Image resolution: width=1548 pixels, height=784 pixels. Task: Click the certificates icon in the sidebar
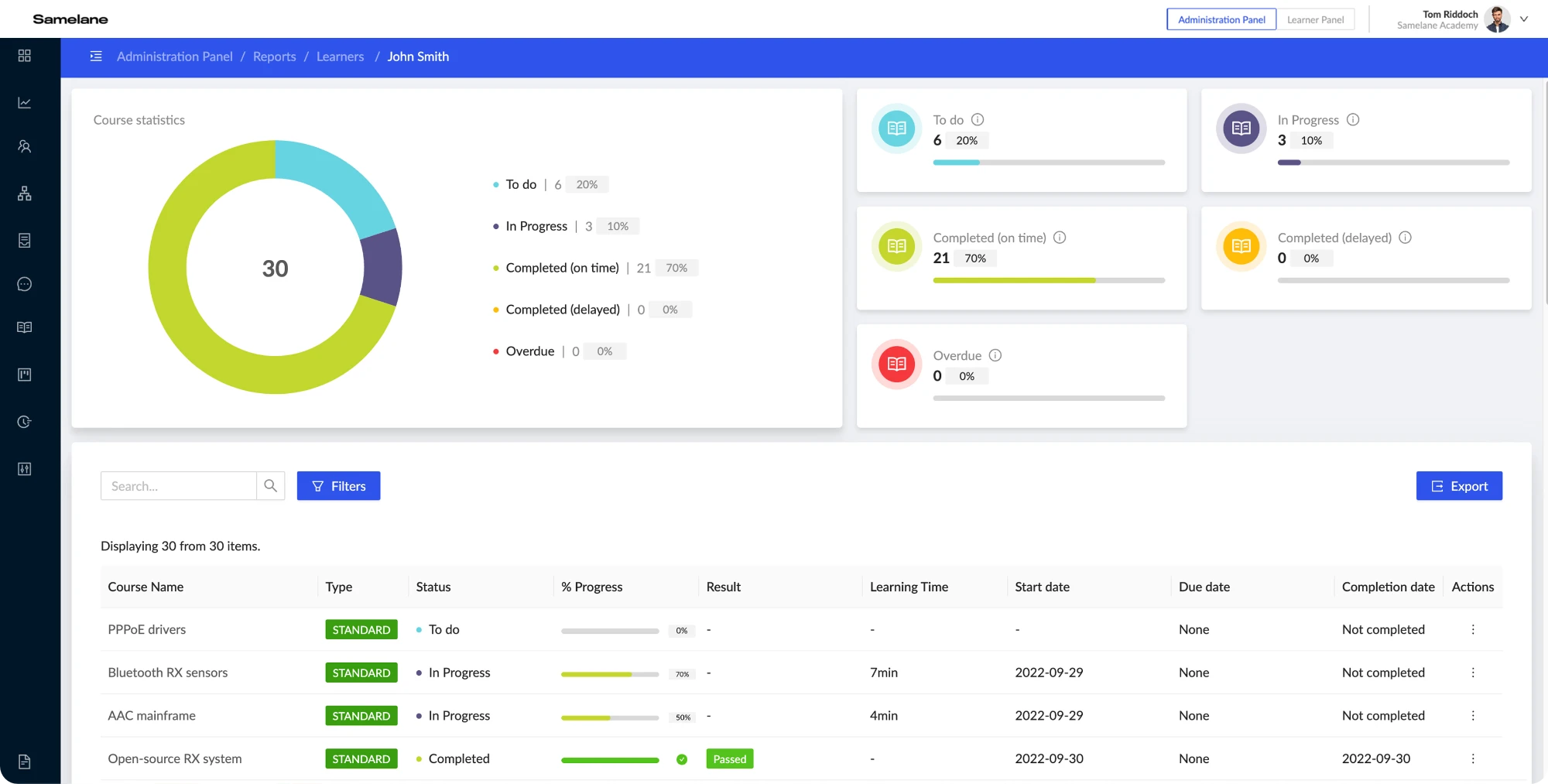(24, 375)
